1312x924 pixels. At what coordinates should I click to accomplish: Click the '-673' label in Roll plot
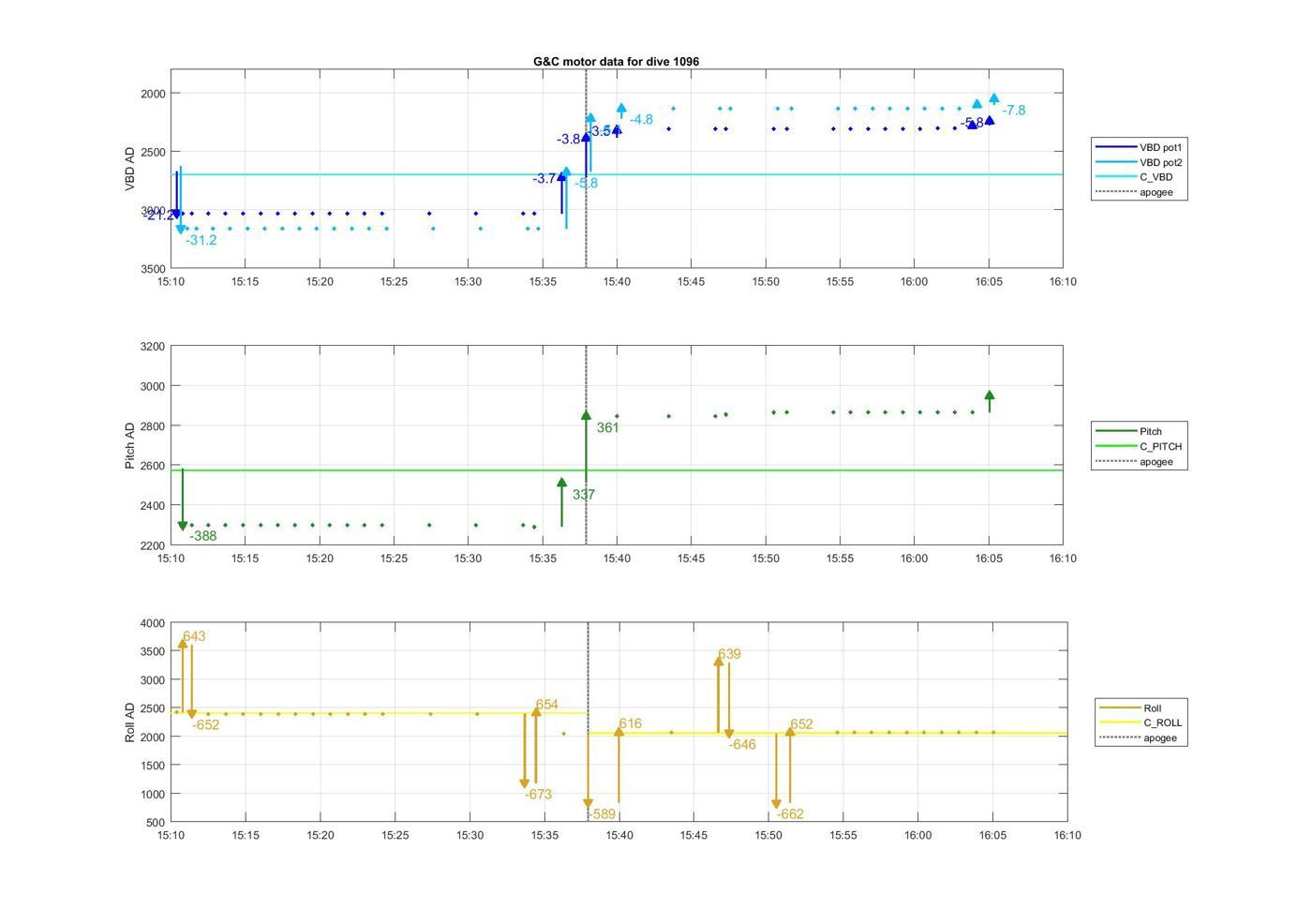tap(538, 795)
